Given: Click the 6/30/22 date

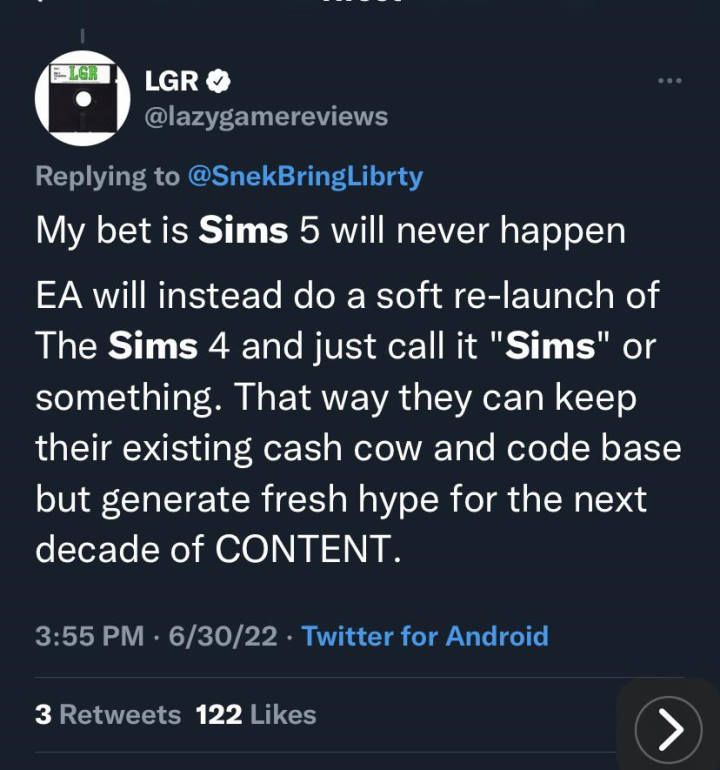Looking at the screenshot, I should tap(223, 636).
